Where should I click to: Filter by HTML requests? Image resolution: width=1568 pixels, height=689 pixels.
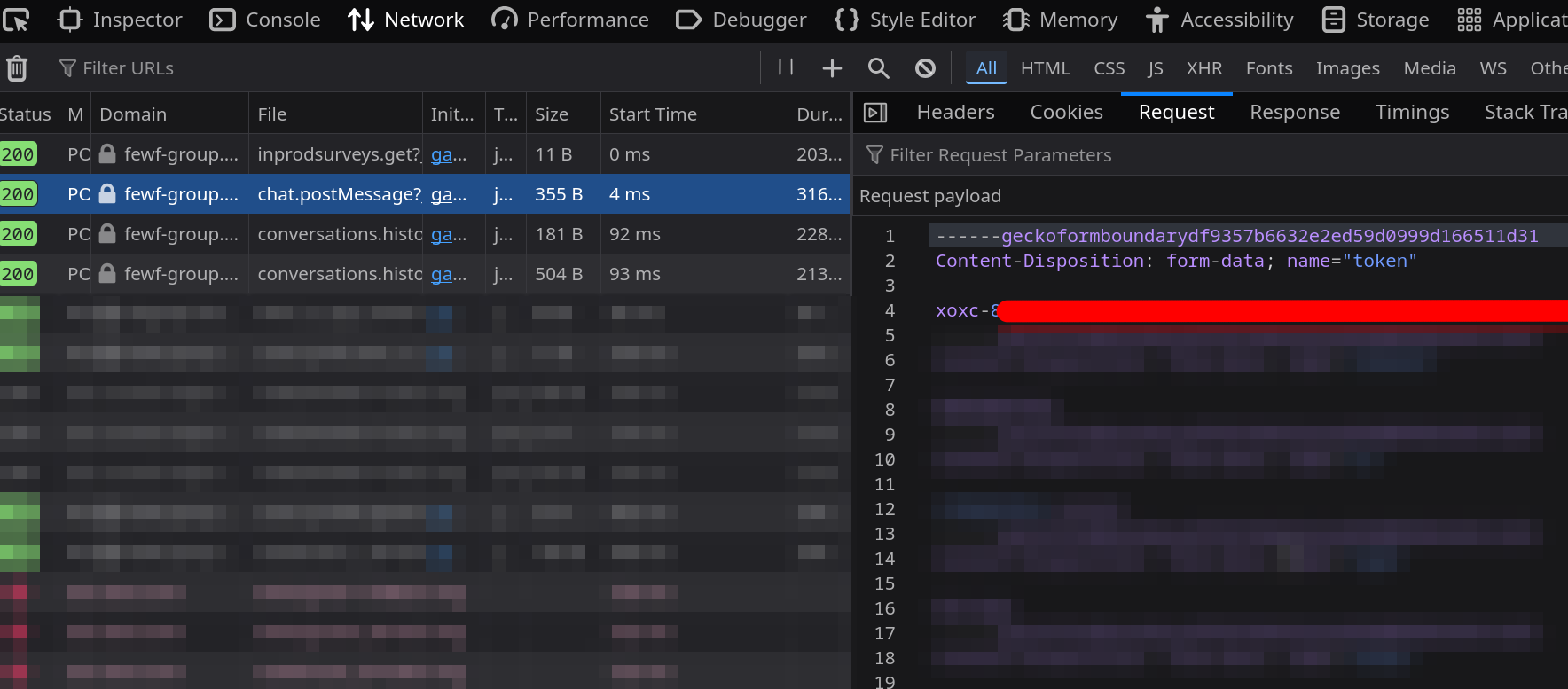1045,68
